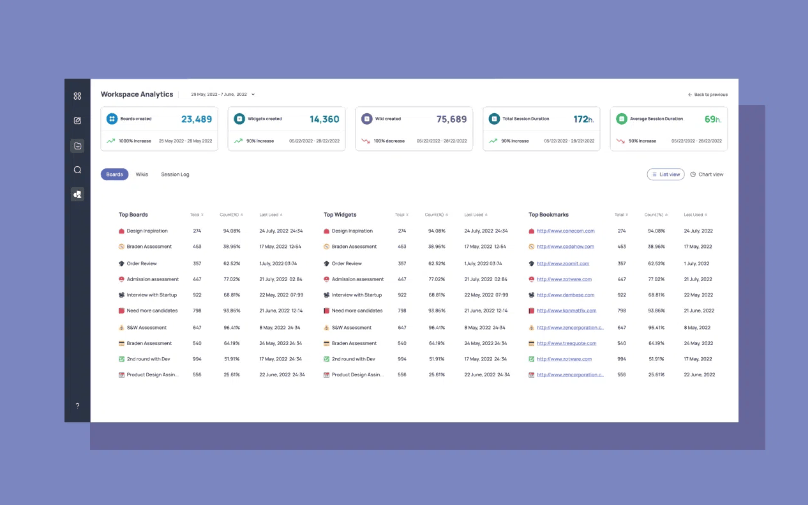Open the dashboard grid icon in sidebar
The image size is (808, 505).
tap(77, 96)
